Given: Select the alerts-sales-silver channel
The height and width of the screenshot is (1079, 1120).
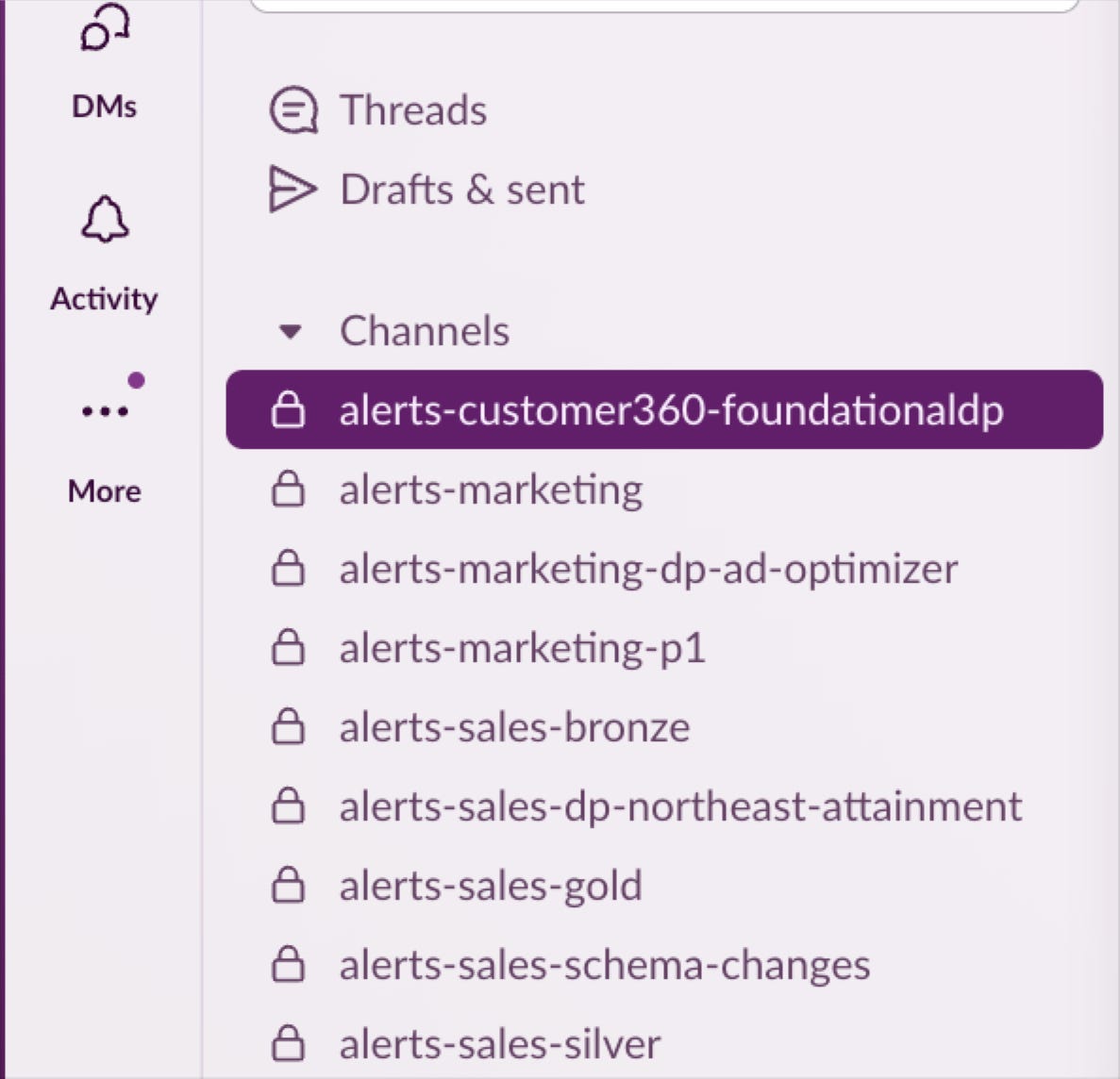Looking at the screenshot, I should pos(500,1044).
